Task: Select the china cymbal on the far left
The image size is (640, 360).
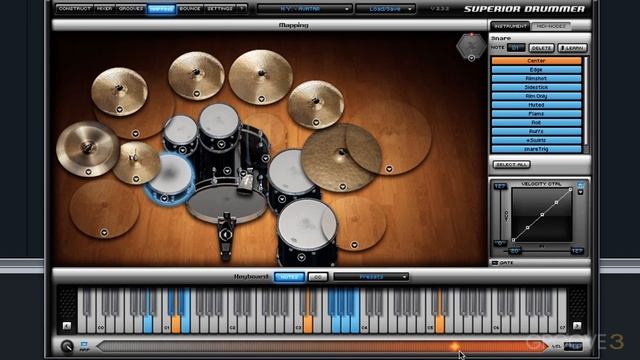Action: point(87,149)
